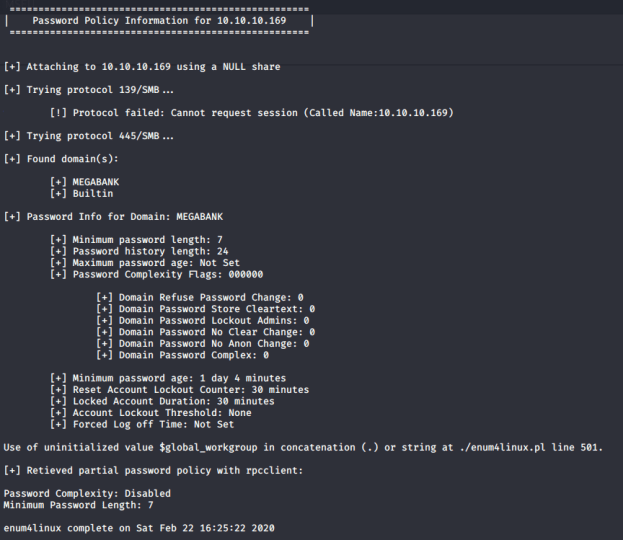
Task: Click the 'Trying protocol 139/SMB' line
Action: (x=95, y=90)
